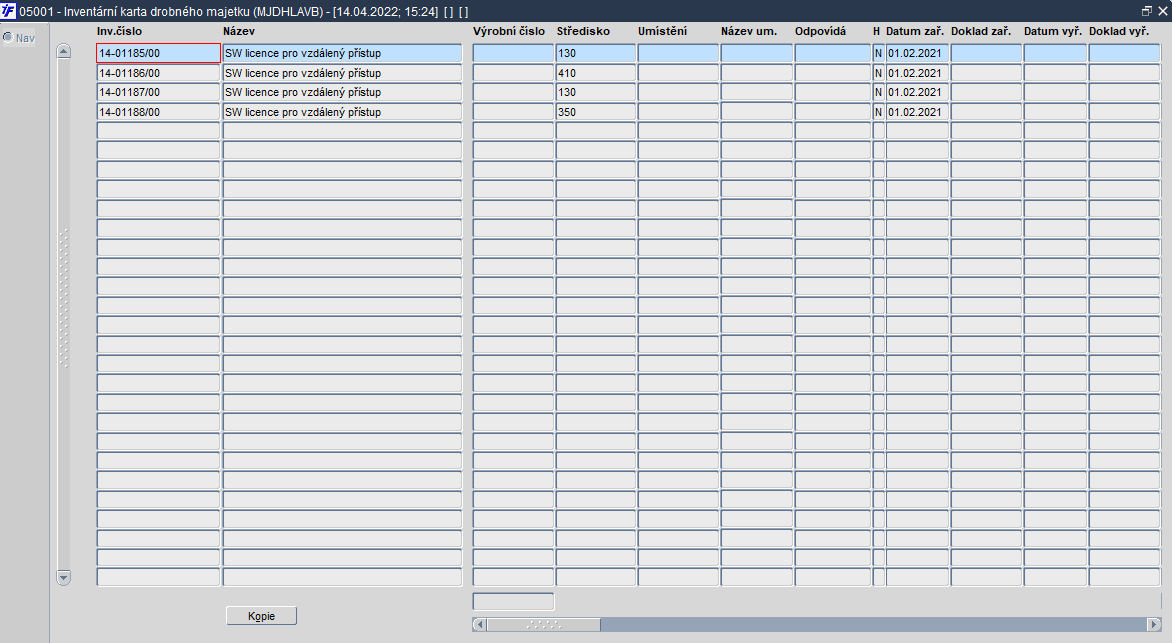Click Název field of row 14-01188/00
This screenshot has width=1172, height=643.
point(342,112)
